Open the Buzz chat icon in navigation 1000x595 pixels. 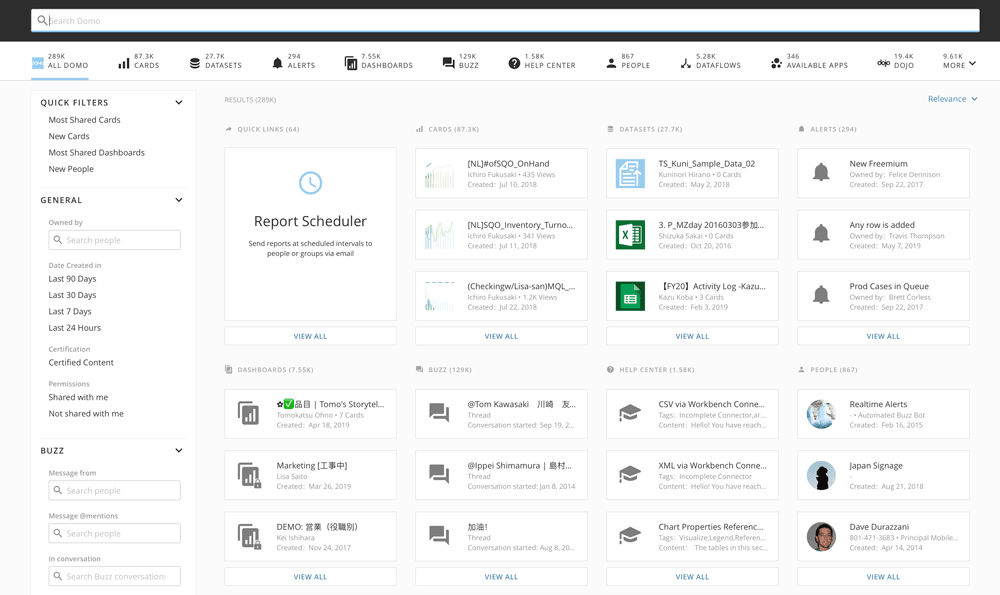pyautogui.click(x=448, y=63)
